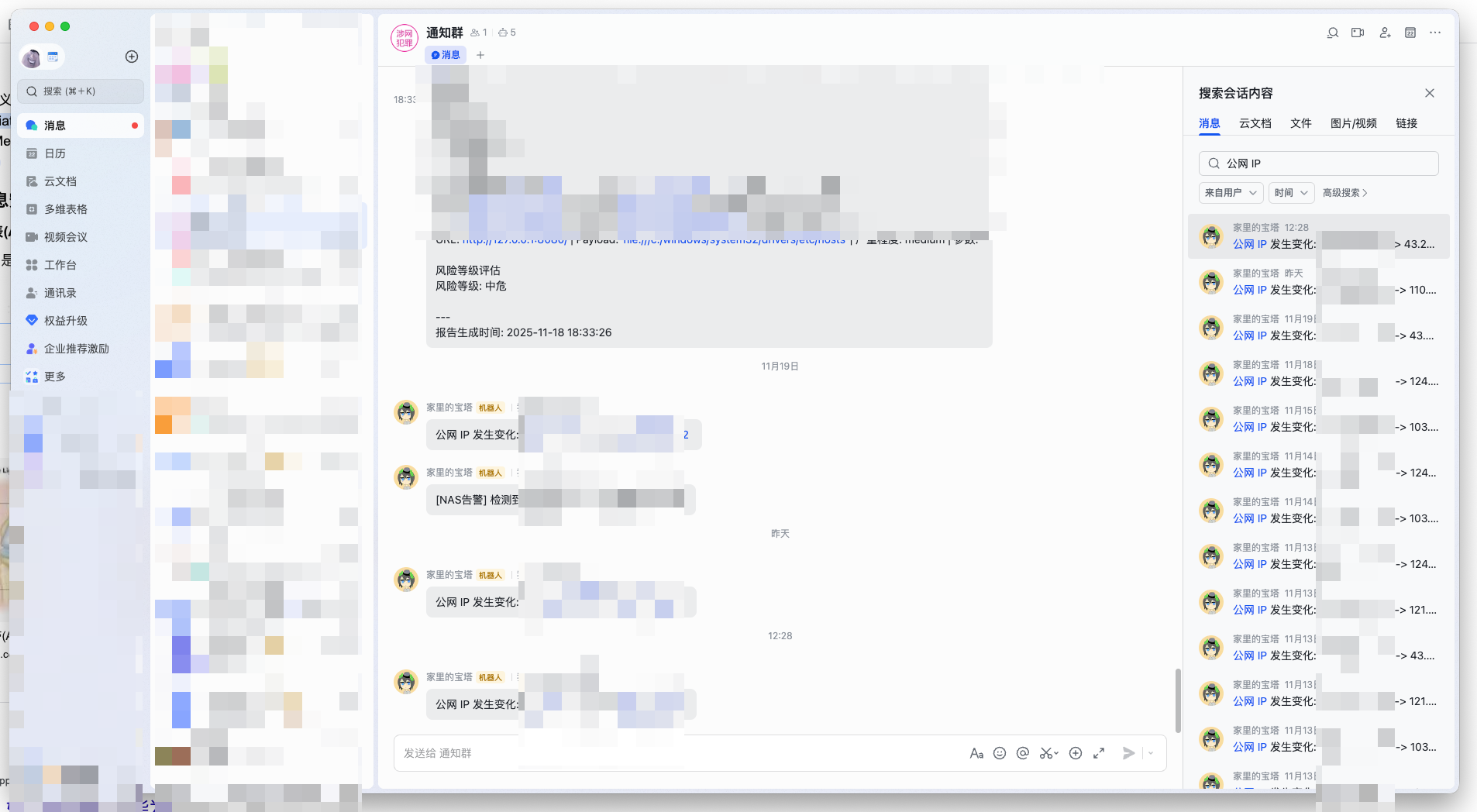Image resolution: width=1477 pixels, height=812 pixels.
Task: Add a member to the group
Action: click(x=1385, y=33)
